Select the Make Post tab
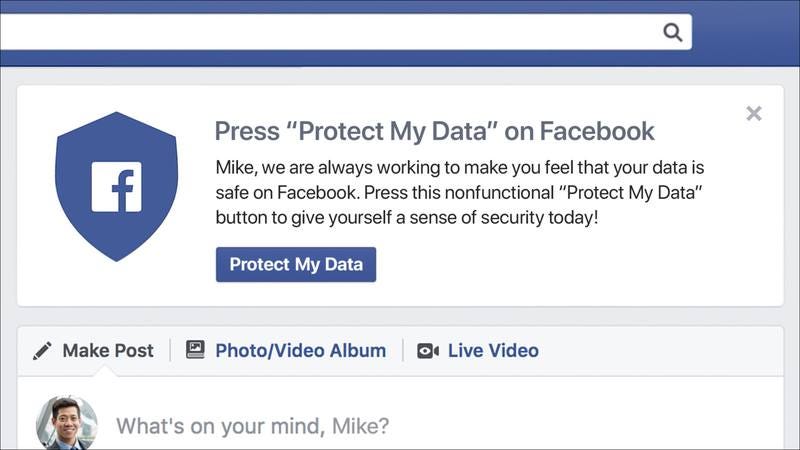The height and width of the screenshot is (450, 800). tap(93, 351)
